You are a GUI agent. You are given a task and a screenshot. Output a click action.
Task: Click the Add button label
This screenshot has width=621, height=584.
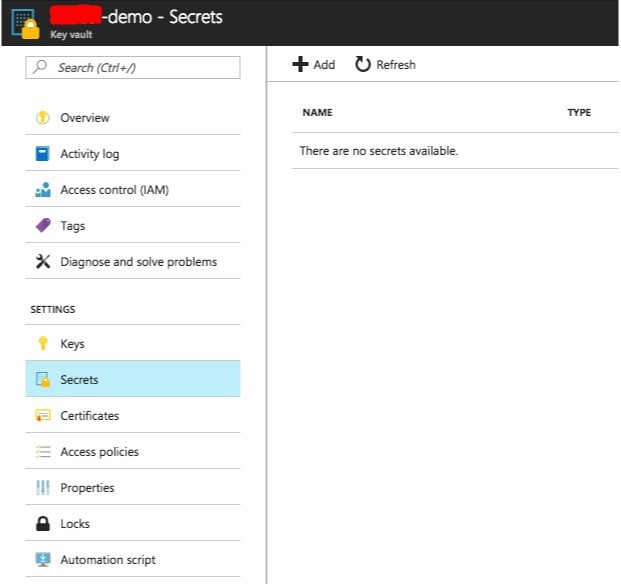(x=324, y=65)
